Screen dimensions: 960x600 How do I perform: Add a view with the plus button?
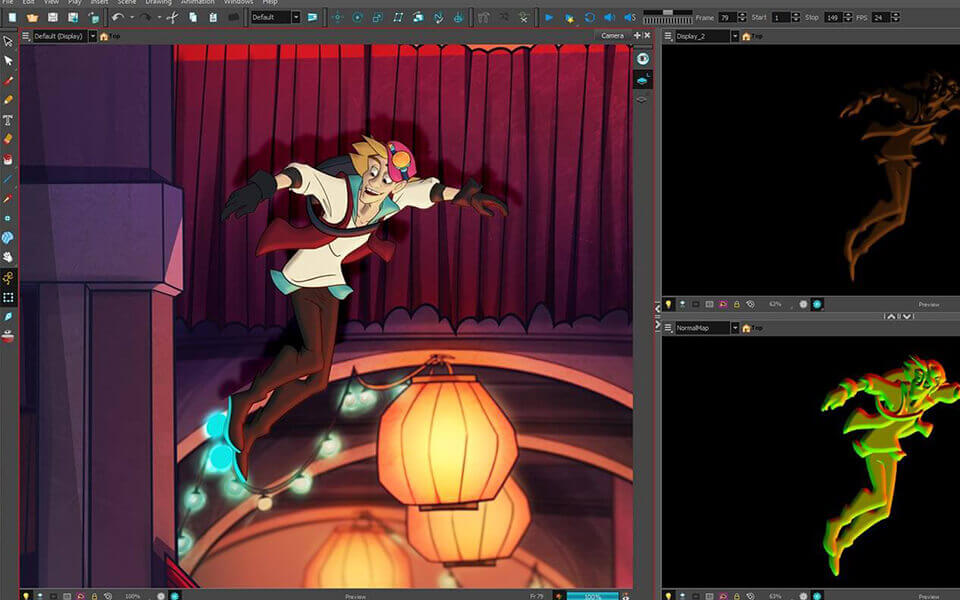click(637, 36)
